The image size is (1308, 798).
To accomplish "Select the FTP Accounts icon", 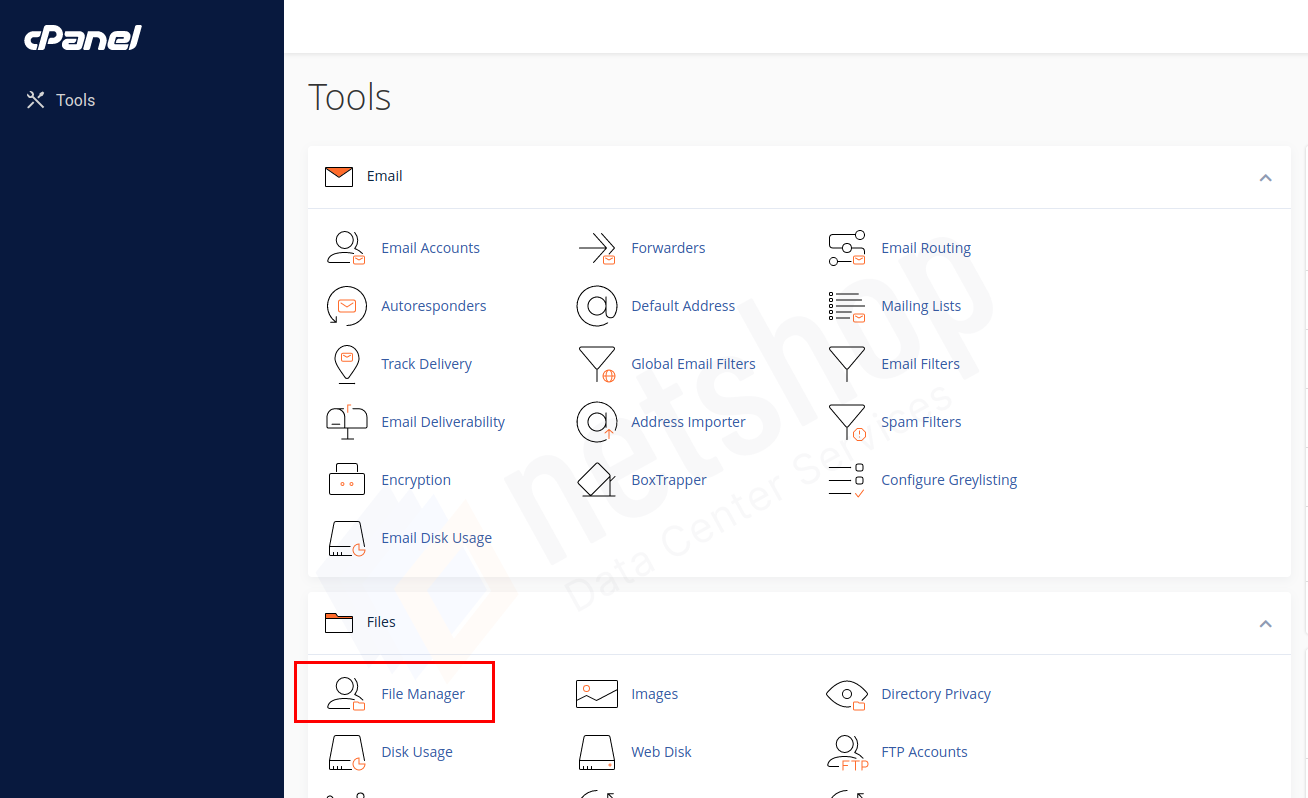I will pyautogui.click(x=847, y=752).
